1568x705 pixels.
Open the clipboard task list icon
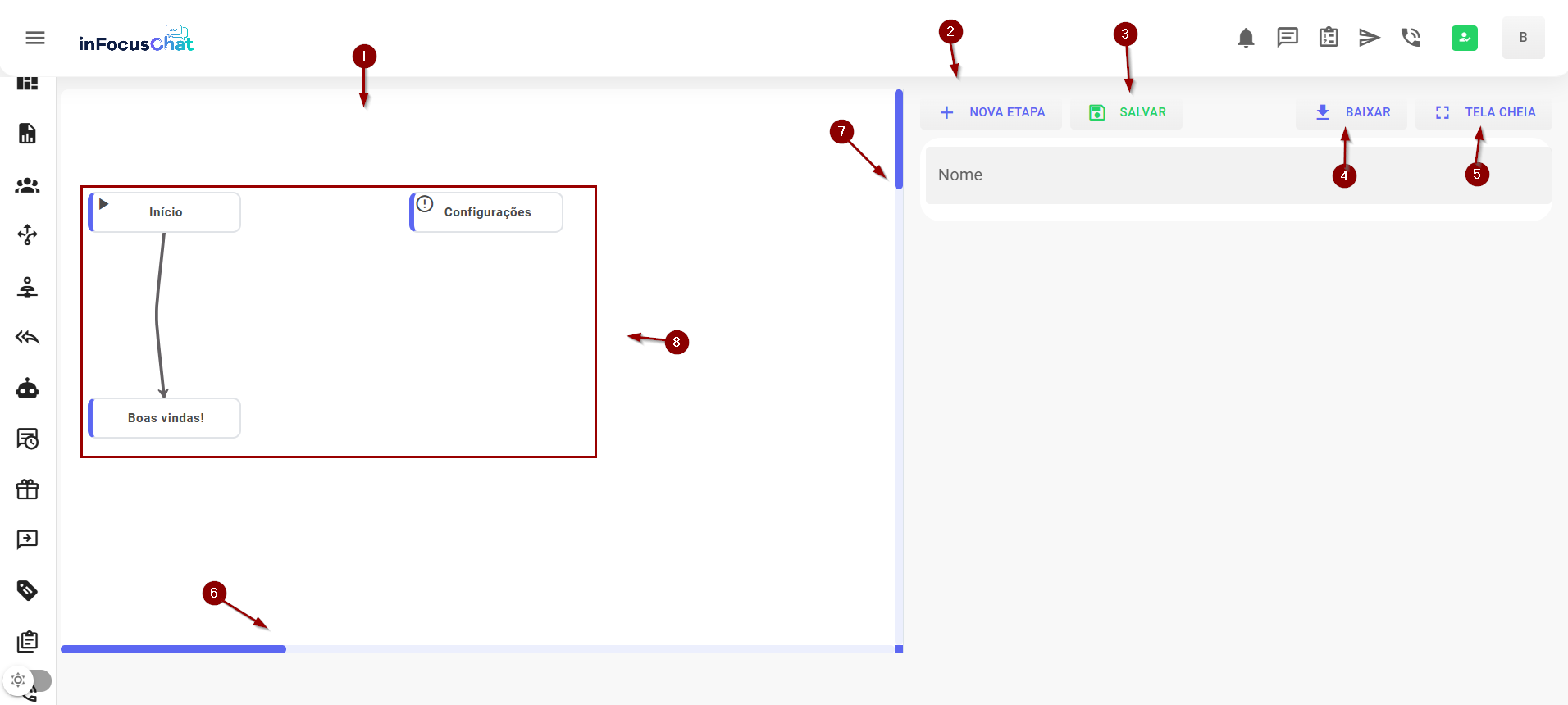pos(1329,38)
